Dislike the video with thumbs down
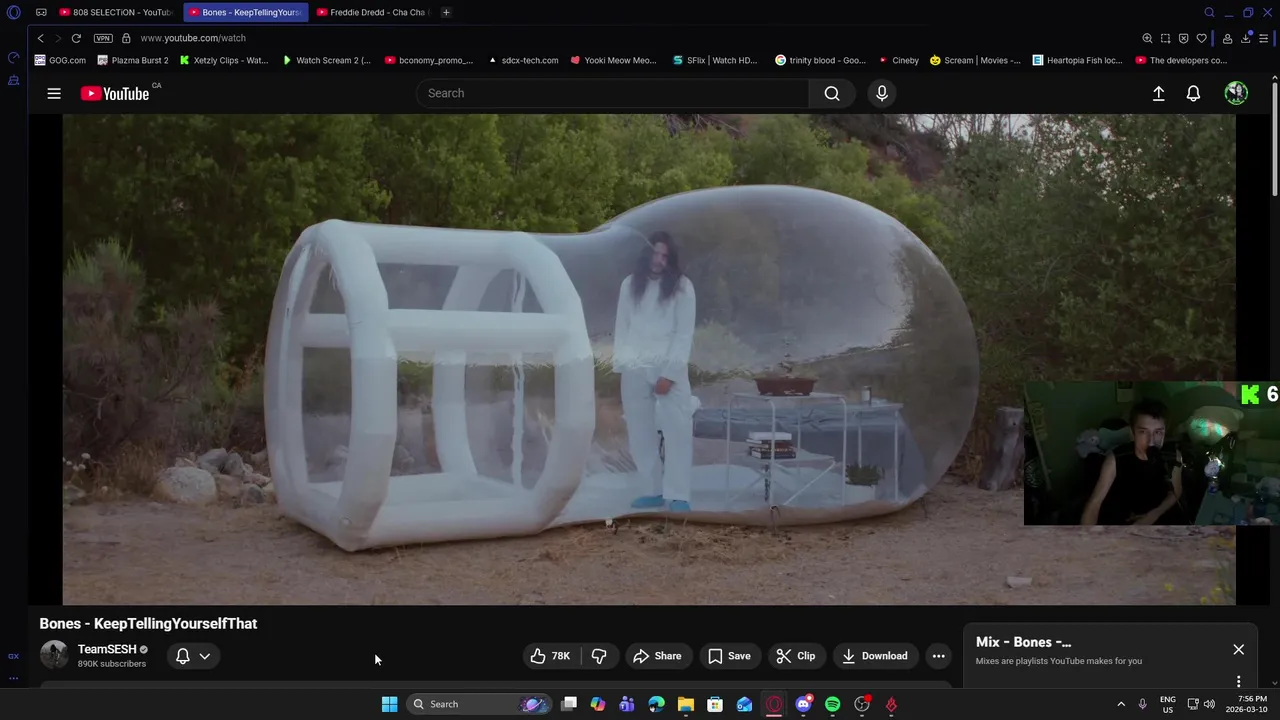This screenshot has width=1280, height=720. tap(599, 656)
